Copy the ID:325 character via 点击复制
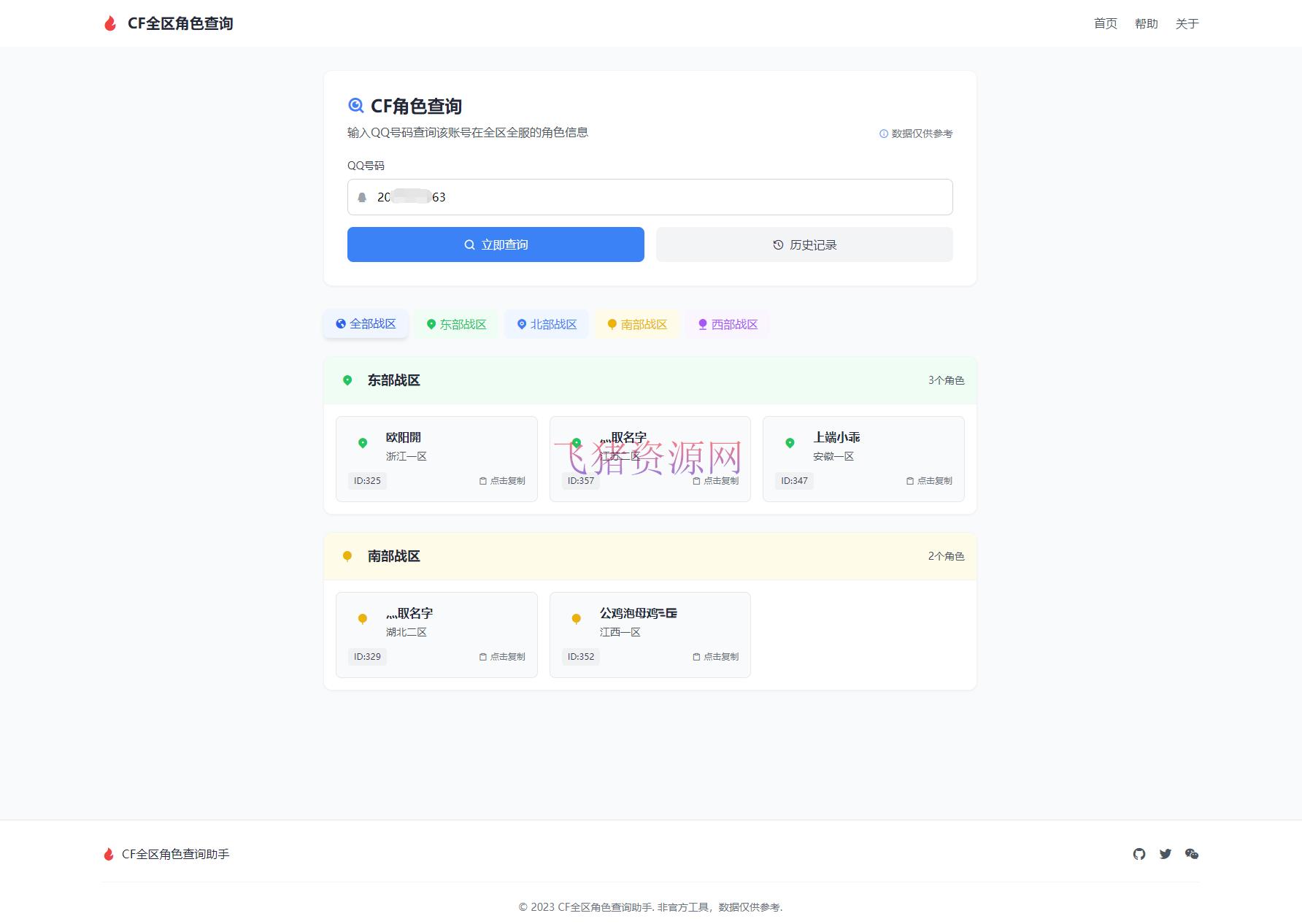The image size is (1302, 924). tap(502, 481)
